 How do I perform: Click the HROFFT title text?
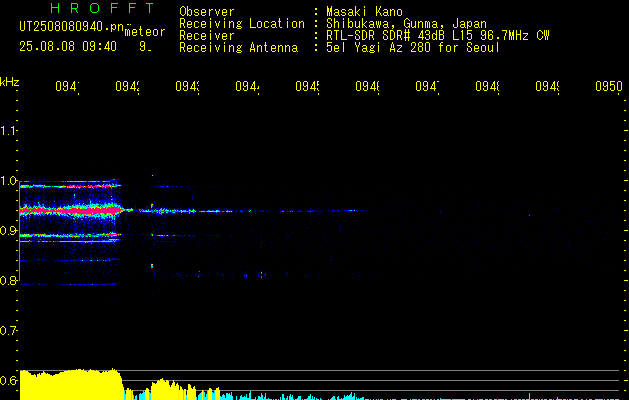[103, 8]
